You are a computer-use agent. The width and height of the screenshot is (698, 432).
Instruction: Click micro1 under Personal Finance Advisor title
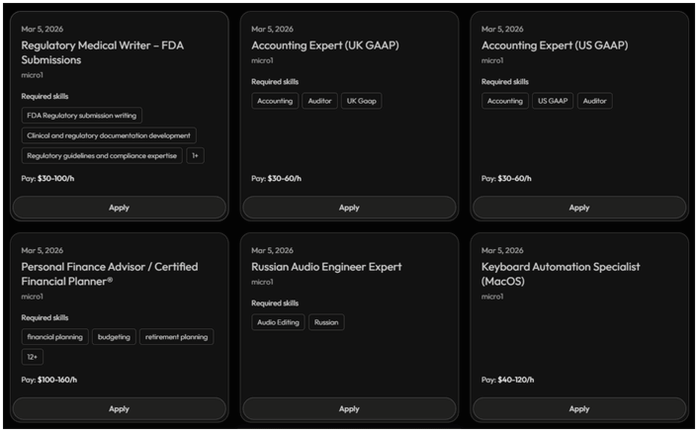pos(32,297)
